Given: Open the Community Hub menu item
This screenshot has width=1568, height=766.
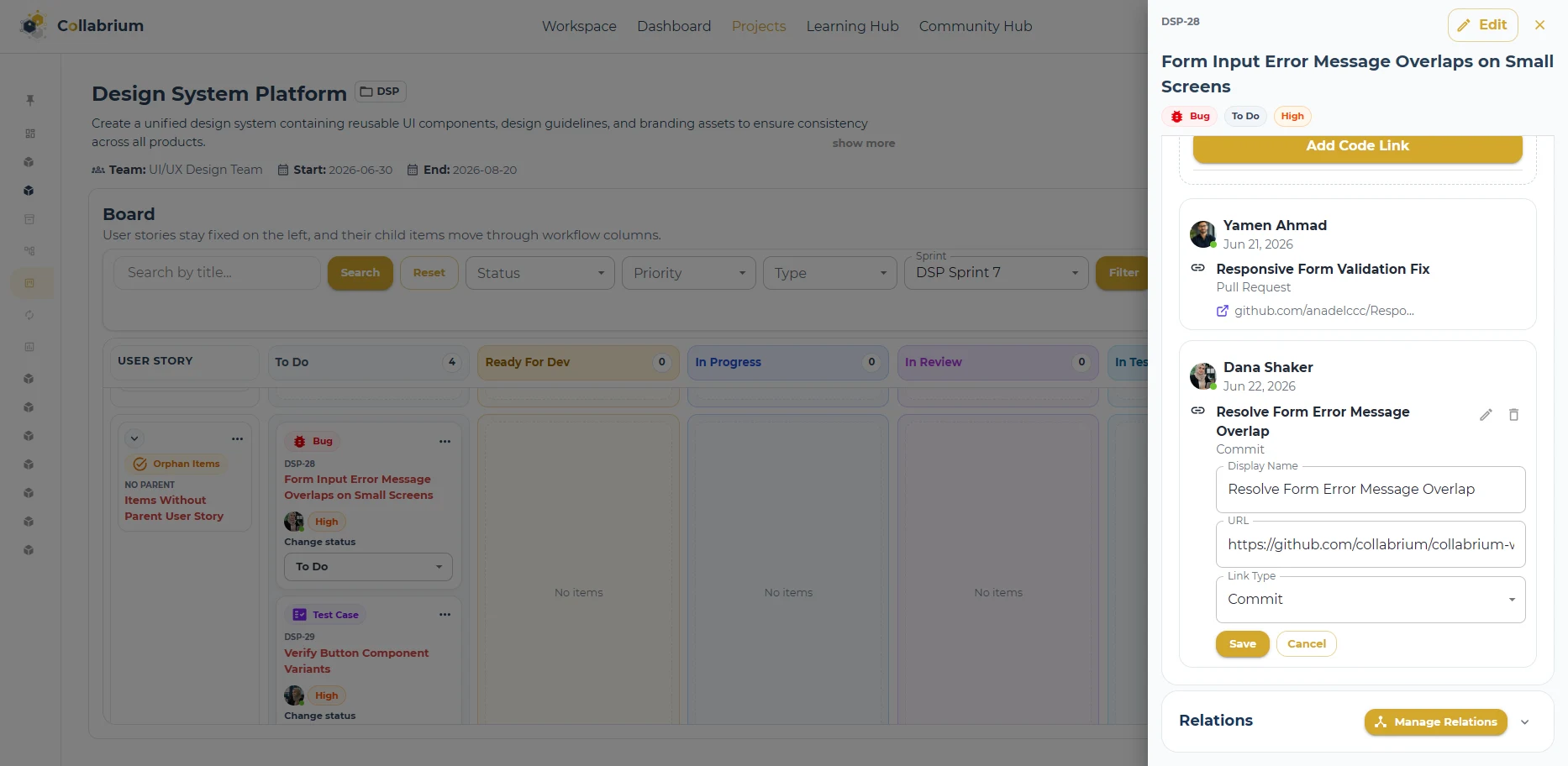Looking at the screenshot, I should click(x=976, y=26).
